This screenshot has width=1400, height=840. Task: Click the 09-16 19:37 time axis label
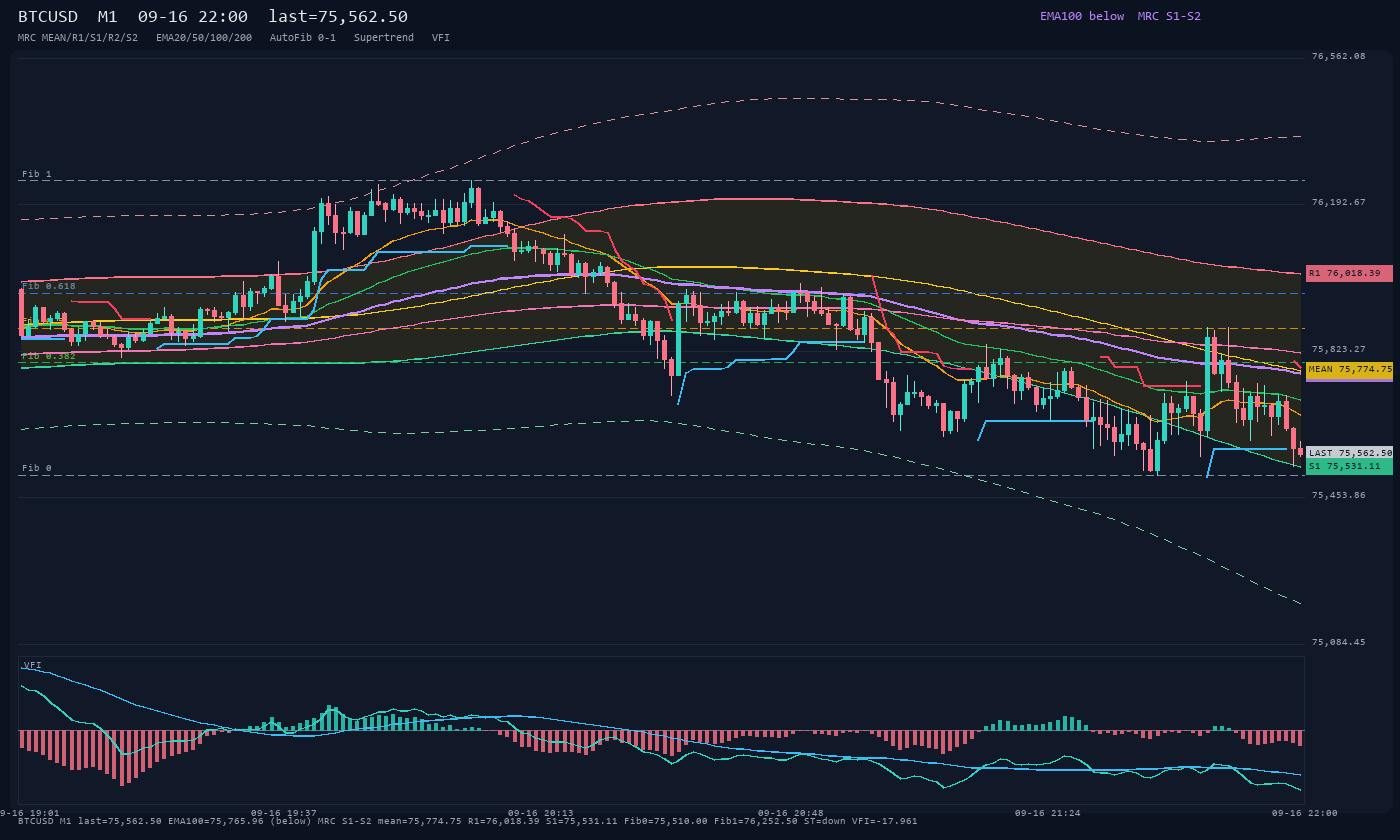click(x=284, y=813)
